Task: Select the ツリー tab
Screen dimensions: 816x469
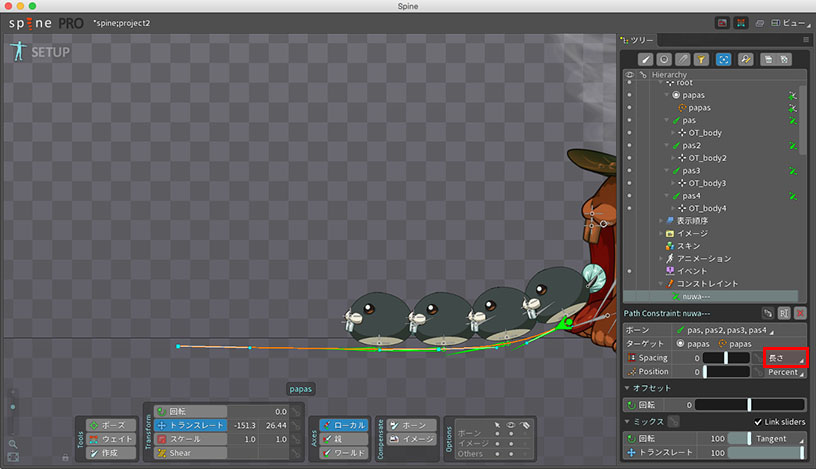Action: tap(638, 40)
